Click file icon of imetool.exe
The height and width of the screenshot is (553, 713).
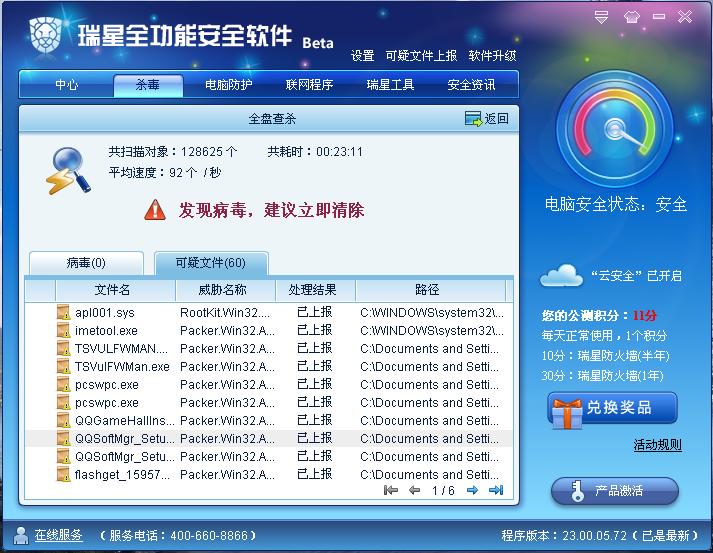(x=63, y=330)
